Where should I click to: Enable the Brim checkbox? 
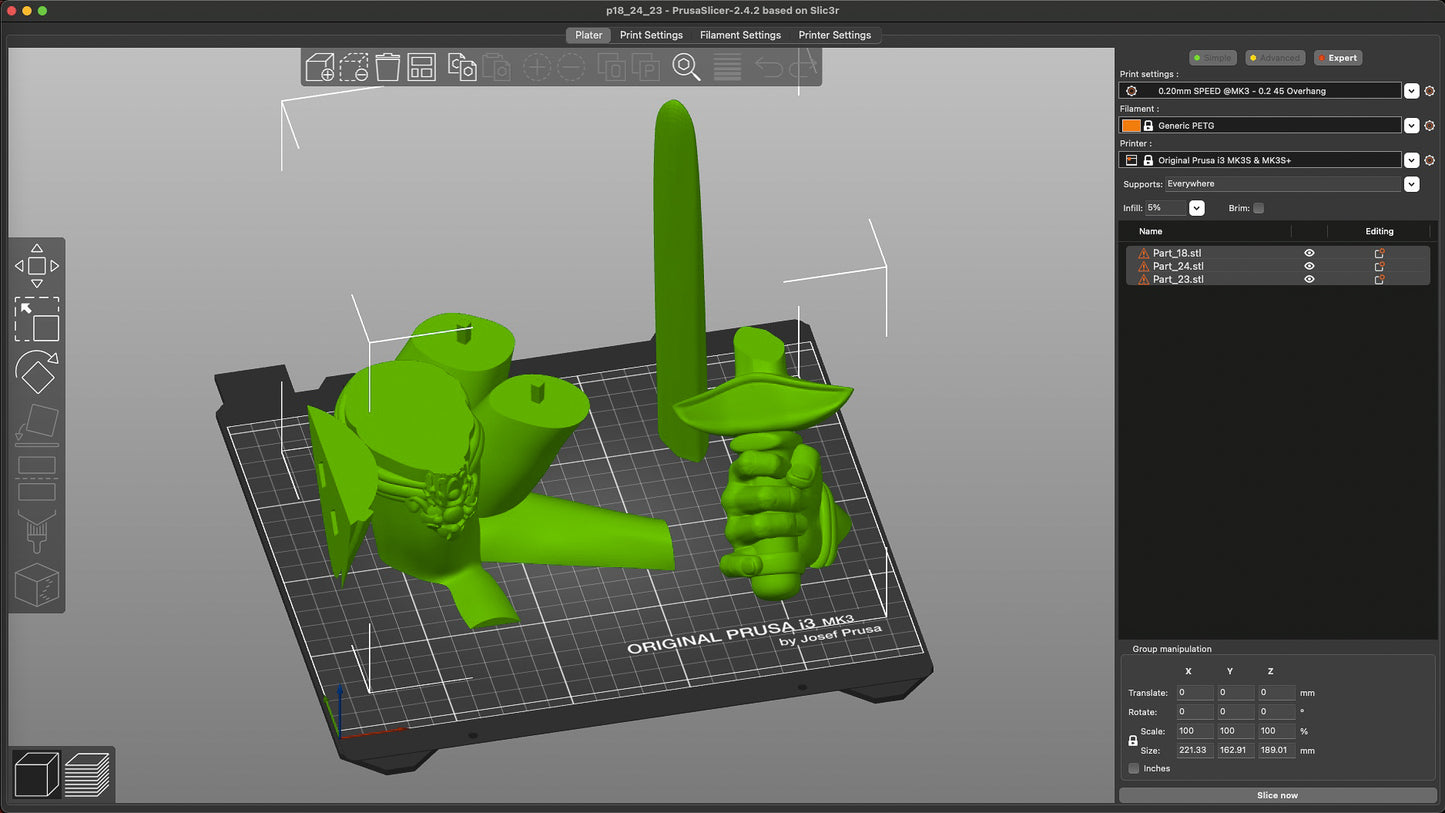[1258, 208]
